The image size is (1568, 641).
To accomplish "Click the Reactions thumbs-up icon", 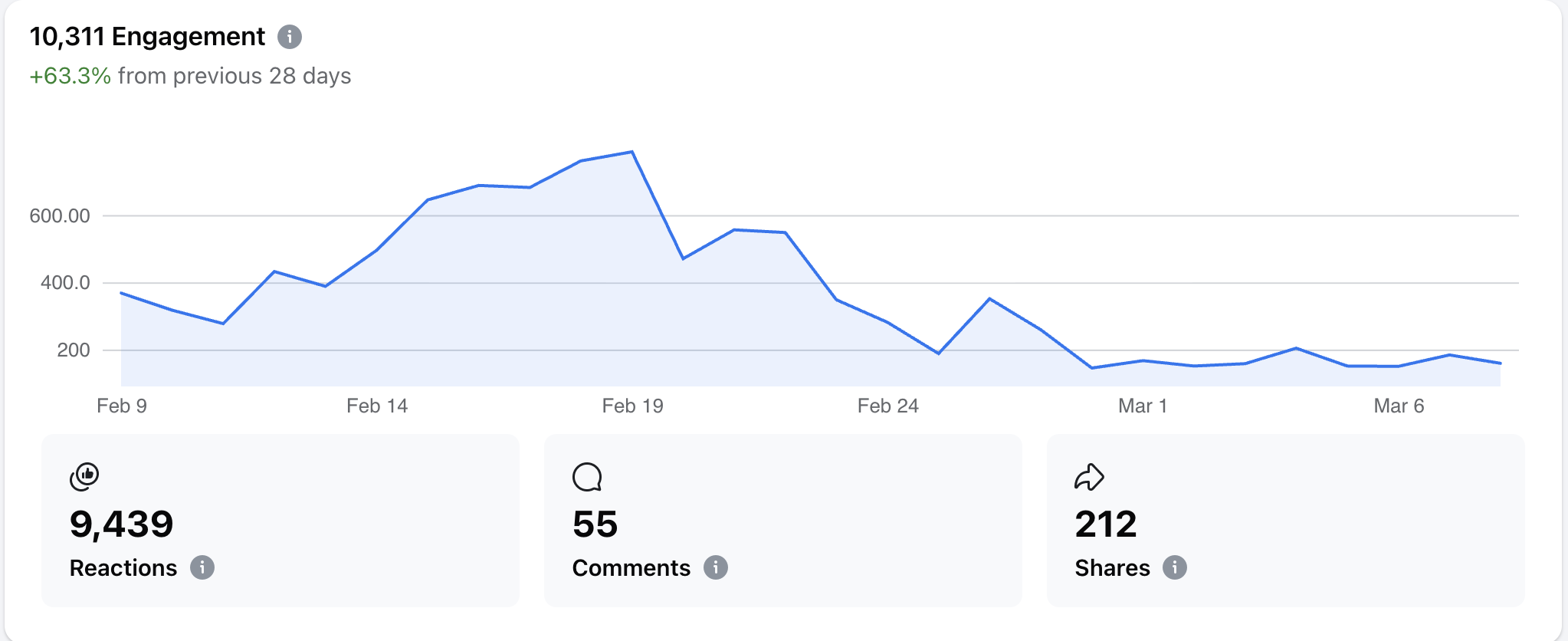I will 87,475.
